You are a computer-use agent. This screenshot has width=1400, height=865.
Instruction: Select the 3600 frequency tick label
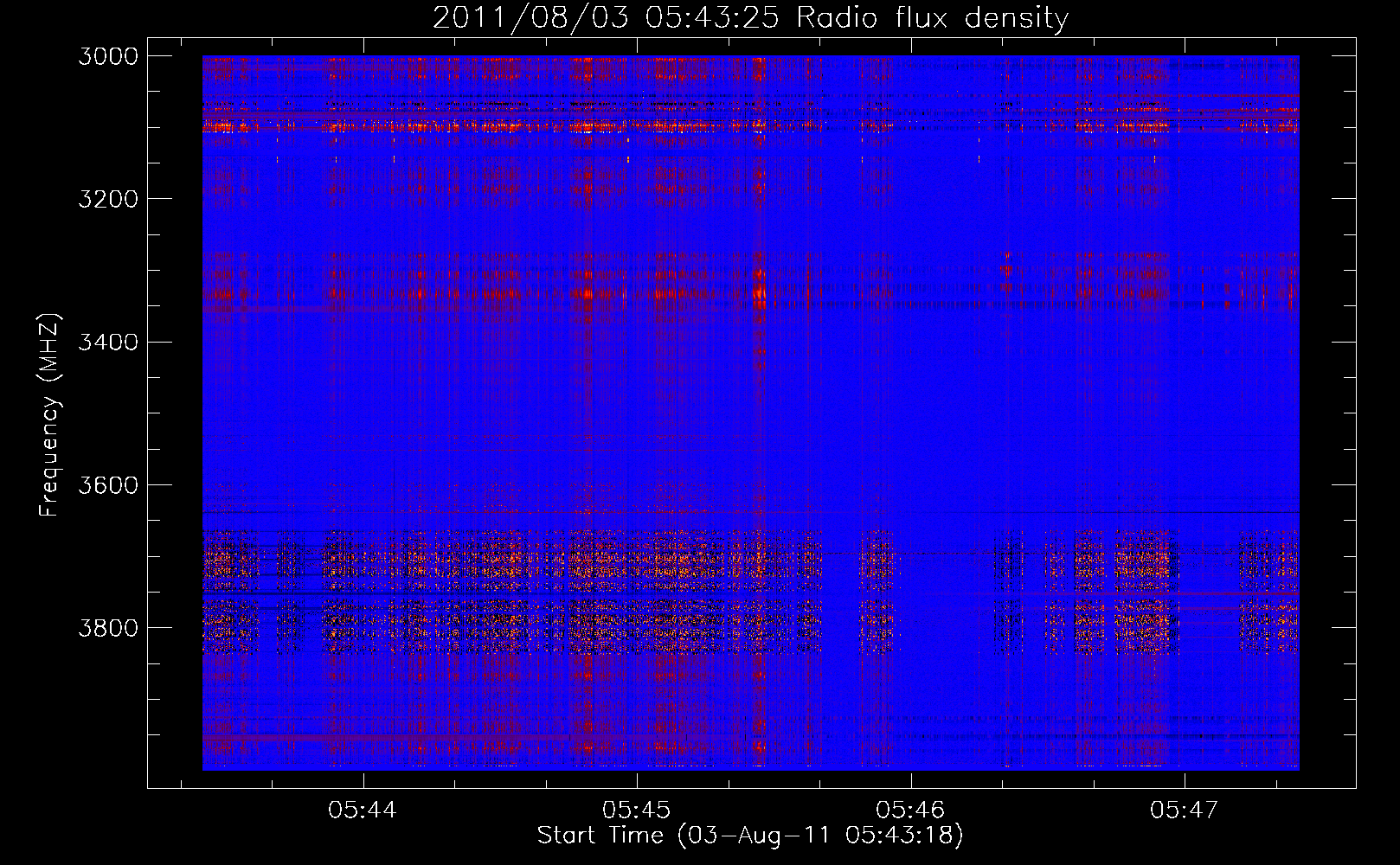click(x=108, y=484)
